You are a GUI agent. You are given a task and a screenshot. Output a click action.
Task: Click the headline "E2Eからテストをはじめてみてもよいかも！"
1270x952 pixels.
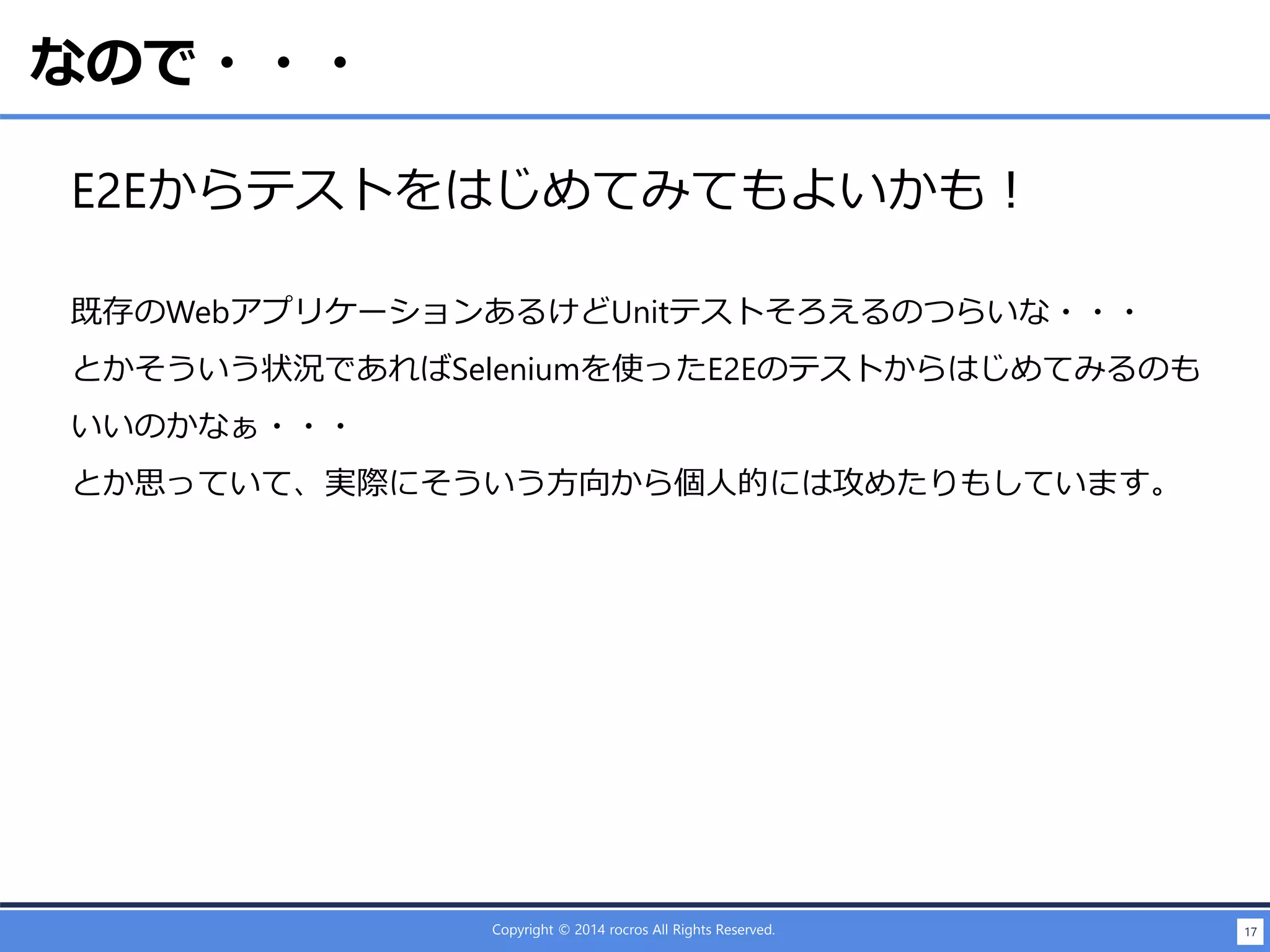(x=547, y=189)
